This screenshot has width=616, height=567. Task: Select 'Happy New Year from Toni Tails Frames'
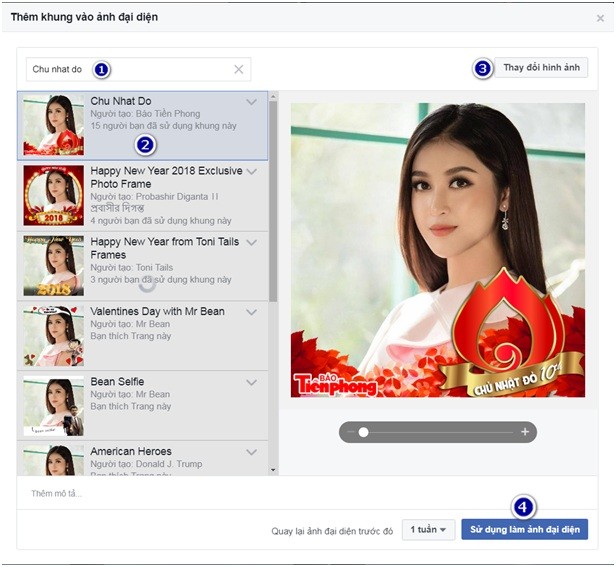pos(143,266)
